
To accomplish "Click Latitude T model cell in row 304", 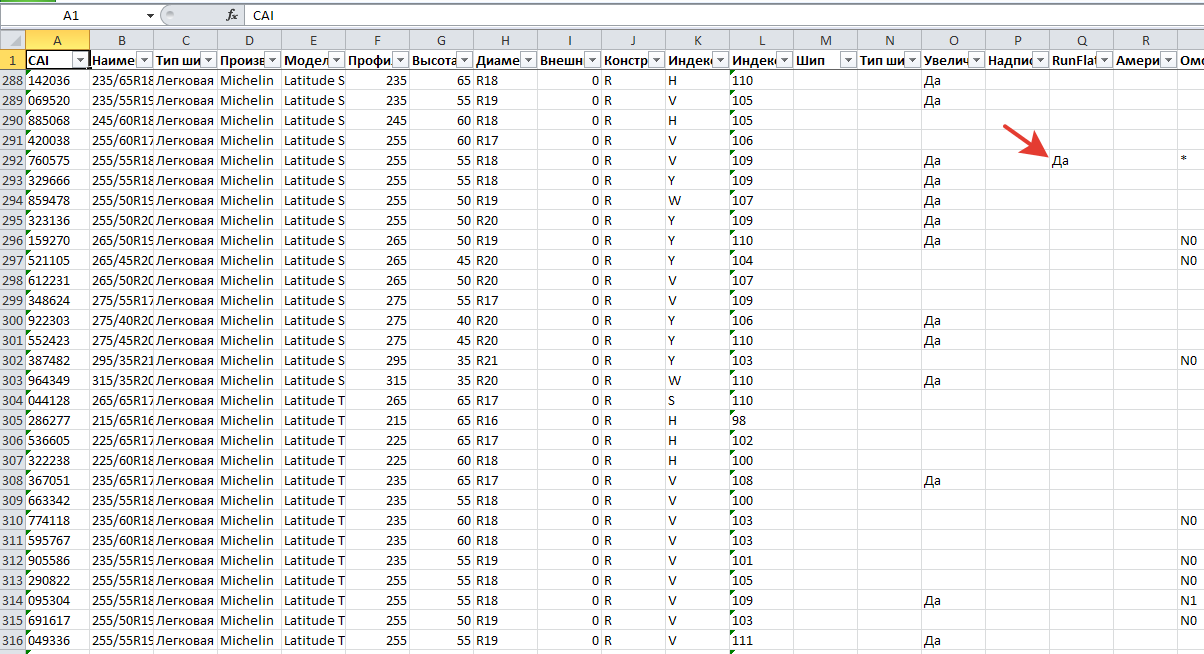I will (313, 400).
